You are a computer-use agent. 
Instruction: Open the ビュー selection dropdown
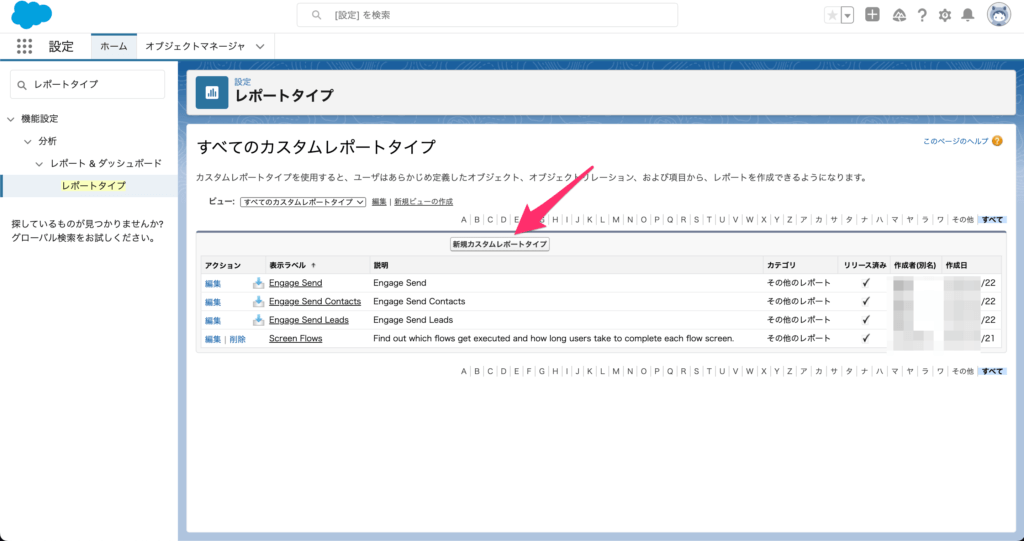pos(303,202)
